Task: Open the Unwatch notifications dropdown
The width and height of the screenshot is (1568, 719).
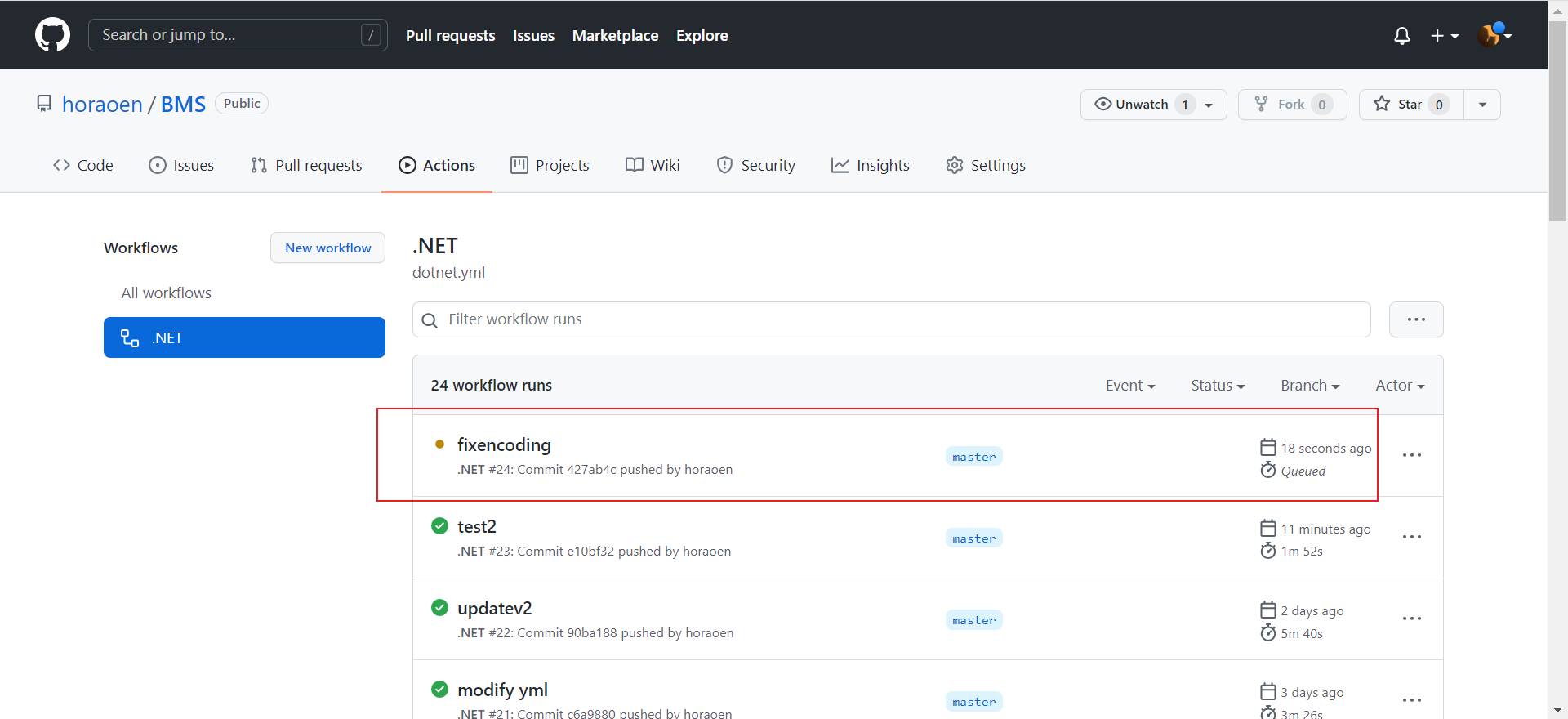Action: click(x=1153, y=105)
